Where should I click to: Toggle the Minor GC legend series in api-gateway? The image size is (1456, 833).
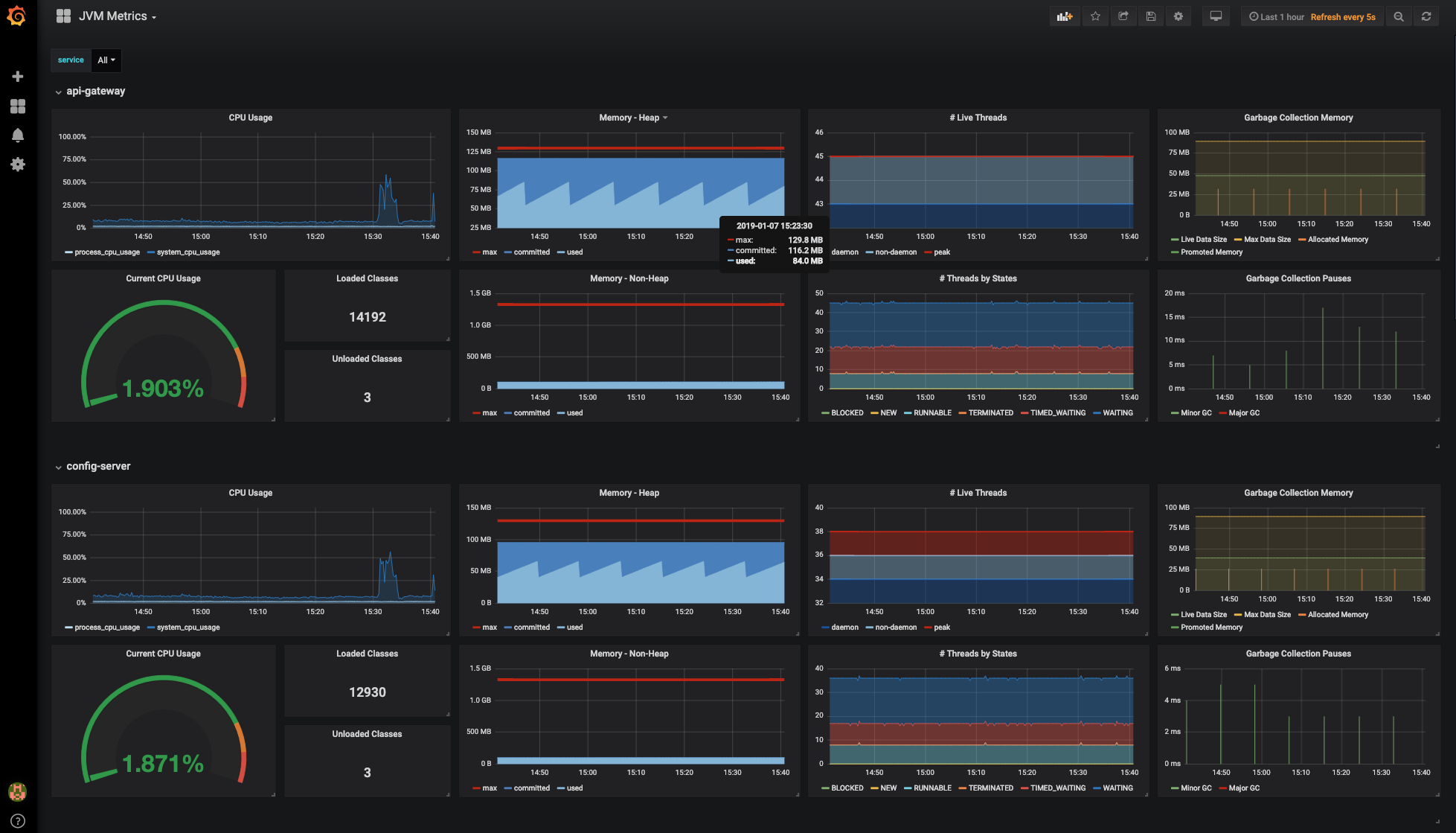pyautogui.click(x=1196, y=413)
